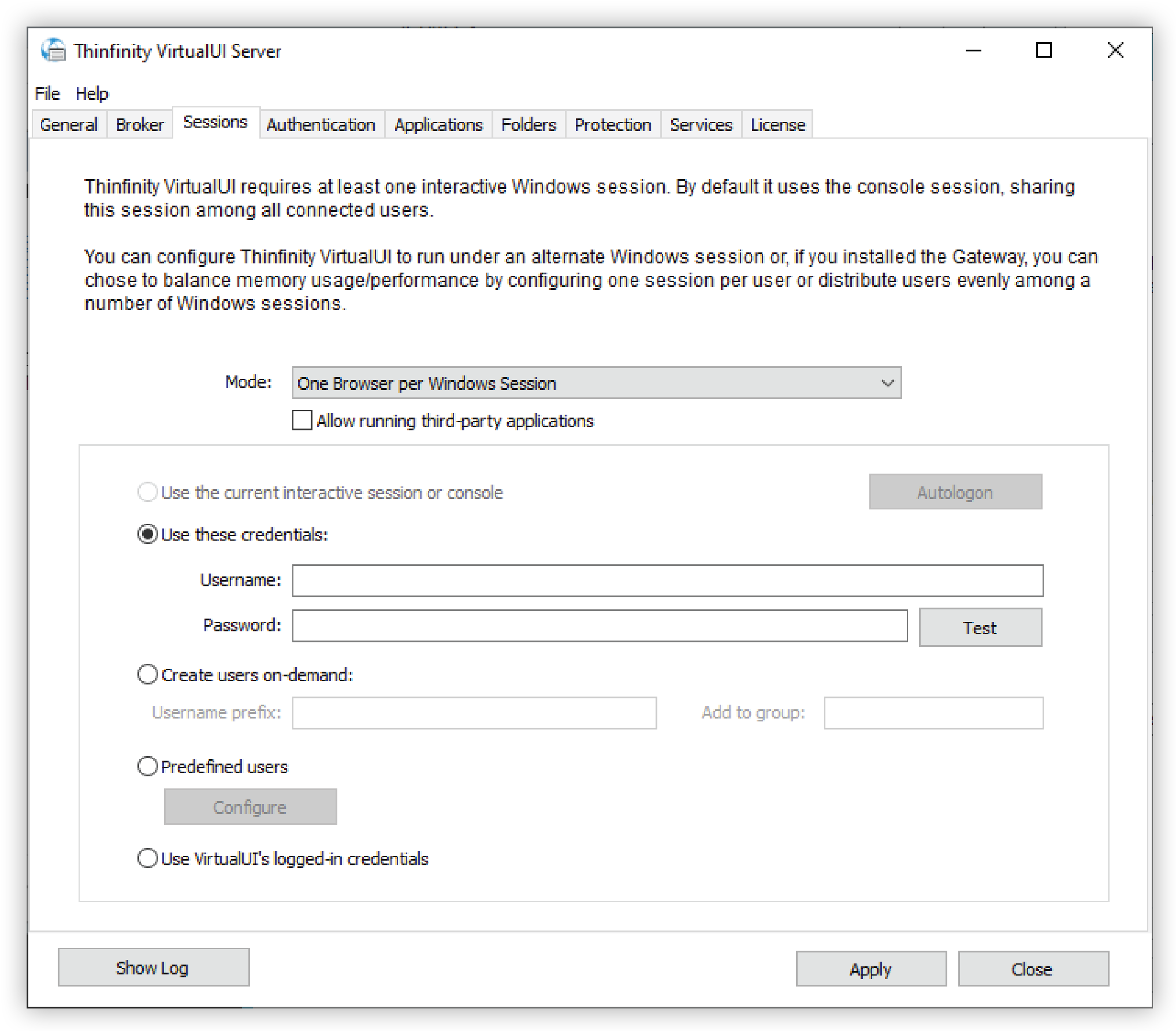Focus the Username input field

tap(668, 580)
